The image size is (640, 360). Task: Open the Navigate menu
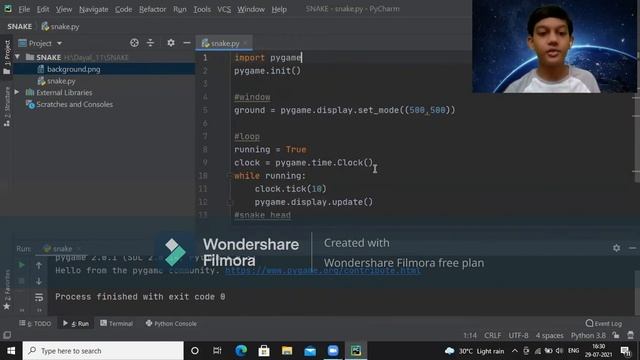click(93, 9)
